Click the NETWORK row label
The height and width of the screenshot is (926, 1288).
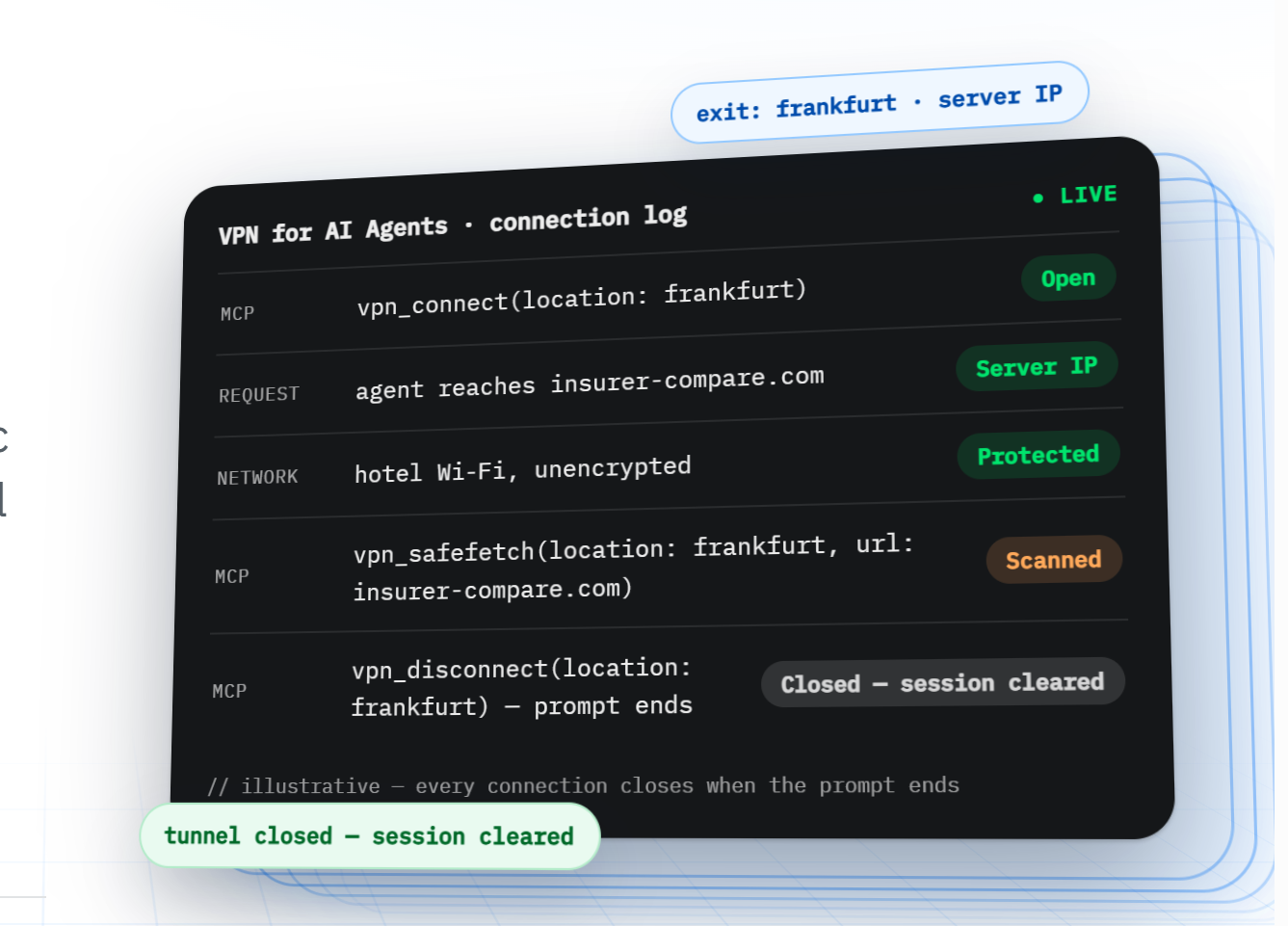click(x=257, y=478)
